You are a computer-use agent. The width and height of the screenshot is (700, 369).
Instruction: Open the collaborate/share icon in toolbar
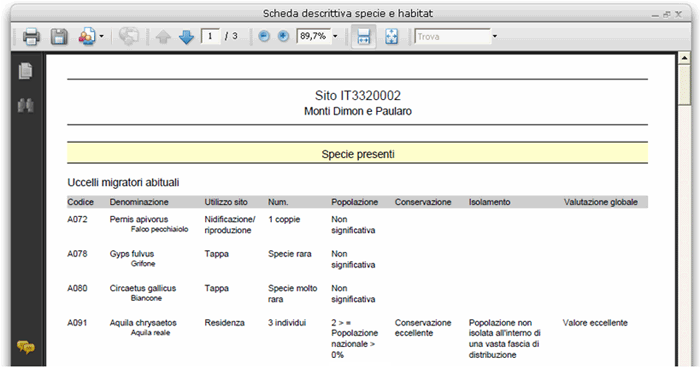point(87,37)
